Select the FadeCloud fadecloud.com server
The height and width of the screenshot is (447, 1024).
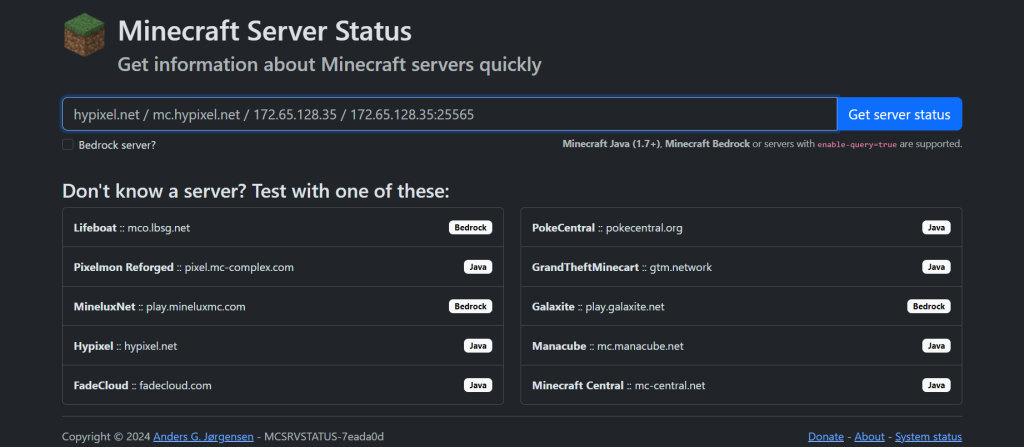click(x=283, y=385)
